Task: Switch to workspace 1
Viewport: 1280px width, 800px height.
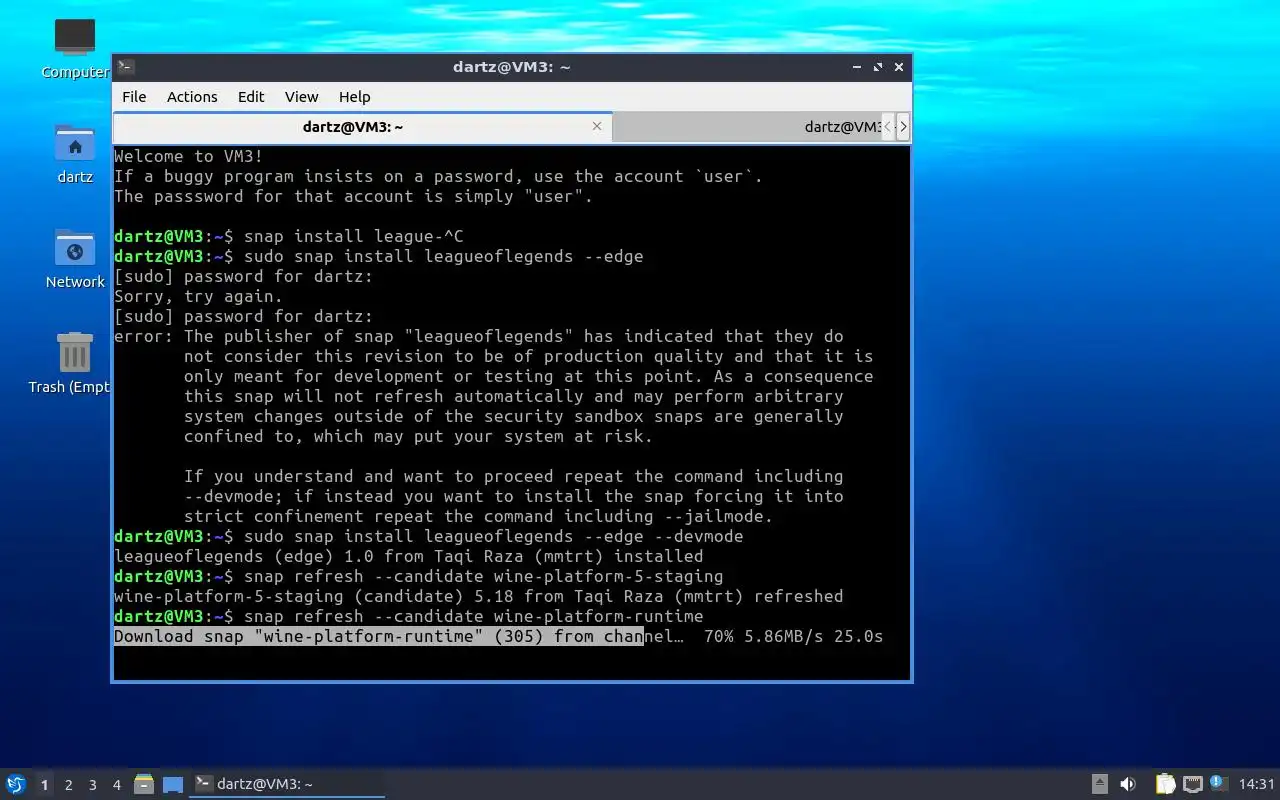Action: [x=44, y=785]
